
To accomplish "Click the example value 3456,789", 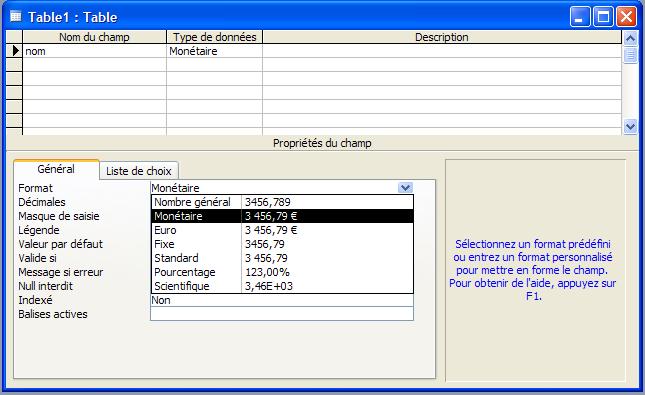I will pyautogui.click(x=268, y=202).
